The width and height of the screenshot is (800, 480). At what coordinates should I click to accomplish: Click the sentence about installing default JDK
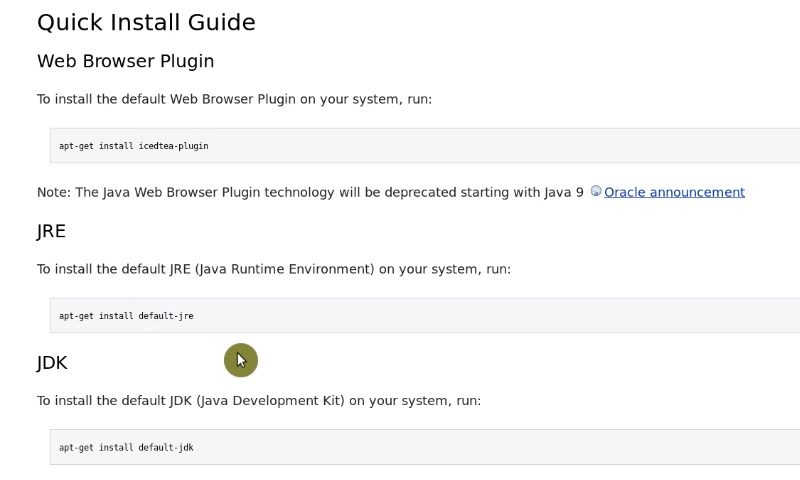coord(259,400)
